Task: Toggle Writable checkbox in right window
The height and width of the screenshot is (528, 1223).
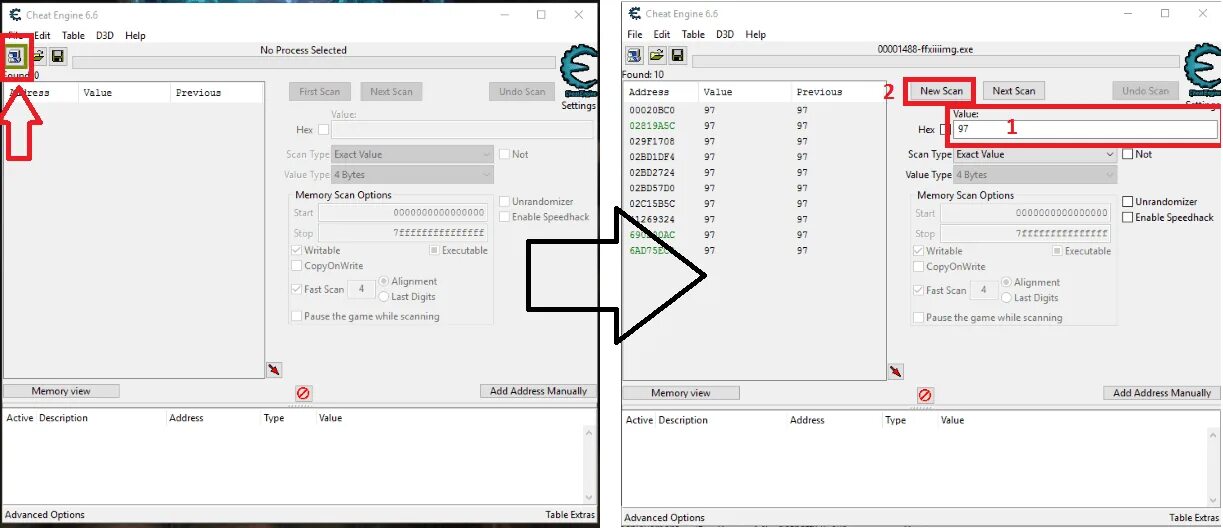Action: (919, 251)
